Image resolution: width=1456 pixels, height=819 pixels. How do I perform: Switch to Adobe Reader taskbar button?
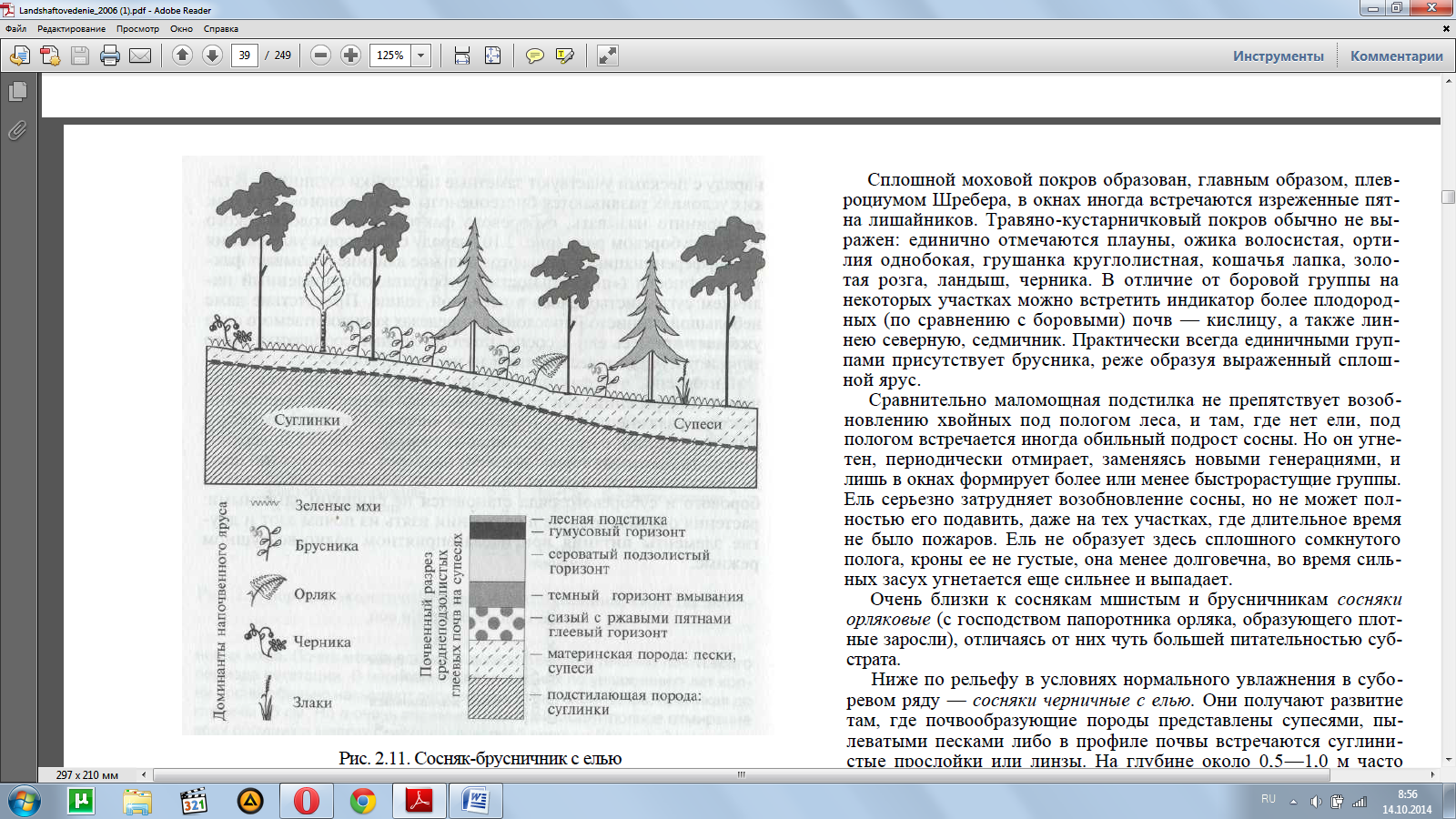point(420,802)
